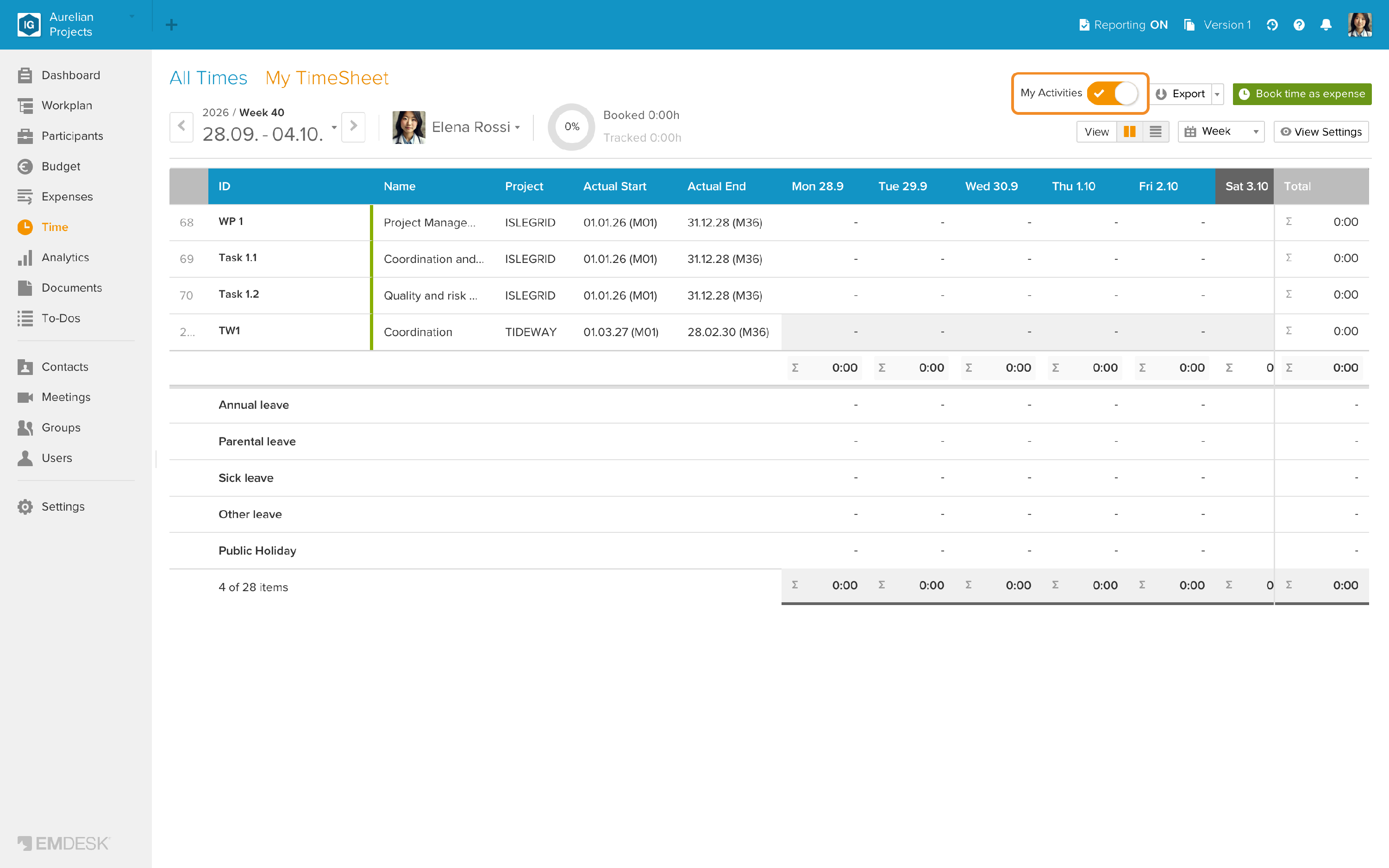Go to the previous week arrow
Viewport: 1389px width, 868px height.
click(x=181, y=126)
